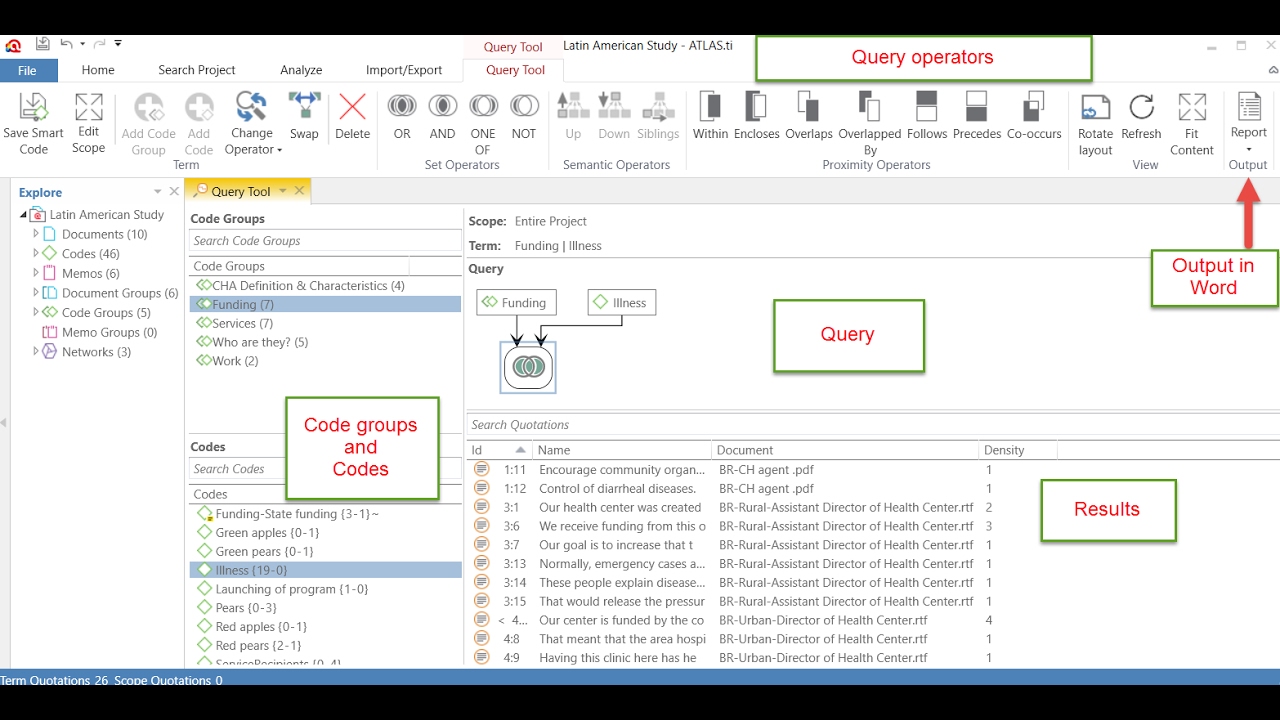Open the Analyze ribbon tab
Viewport: 1280px width, 720px height.
click(301, 70)
